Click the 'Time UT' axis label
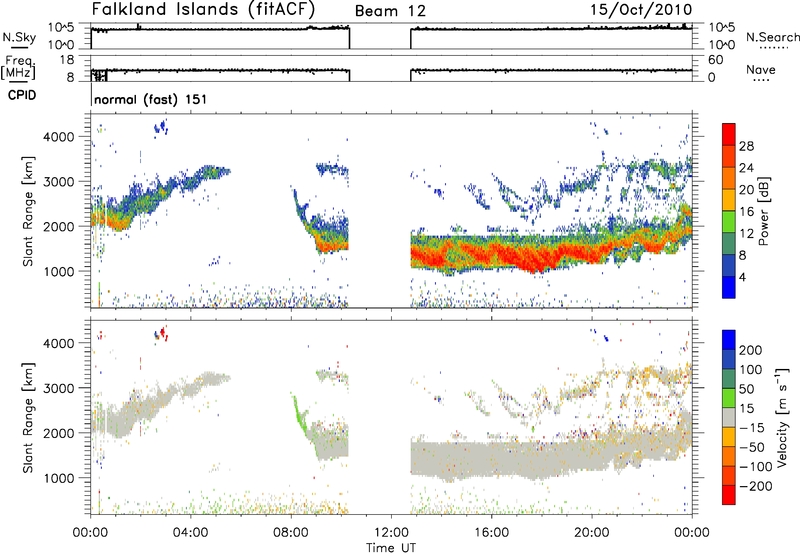800x554 pixels. pyautogui.click(x=391, y=548)
